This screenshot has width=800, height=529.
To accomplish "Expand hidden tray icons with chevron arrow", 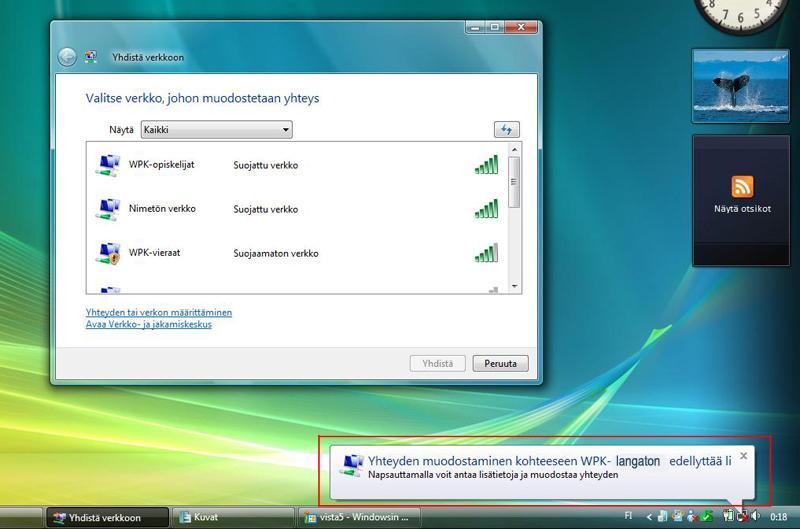I will tap(649, 517).
